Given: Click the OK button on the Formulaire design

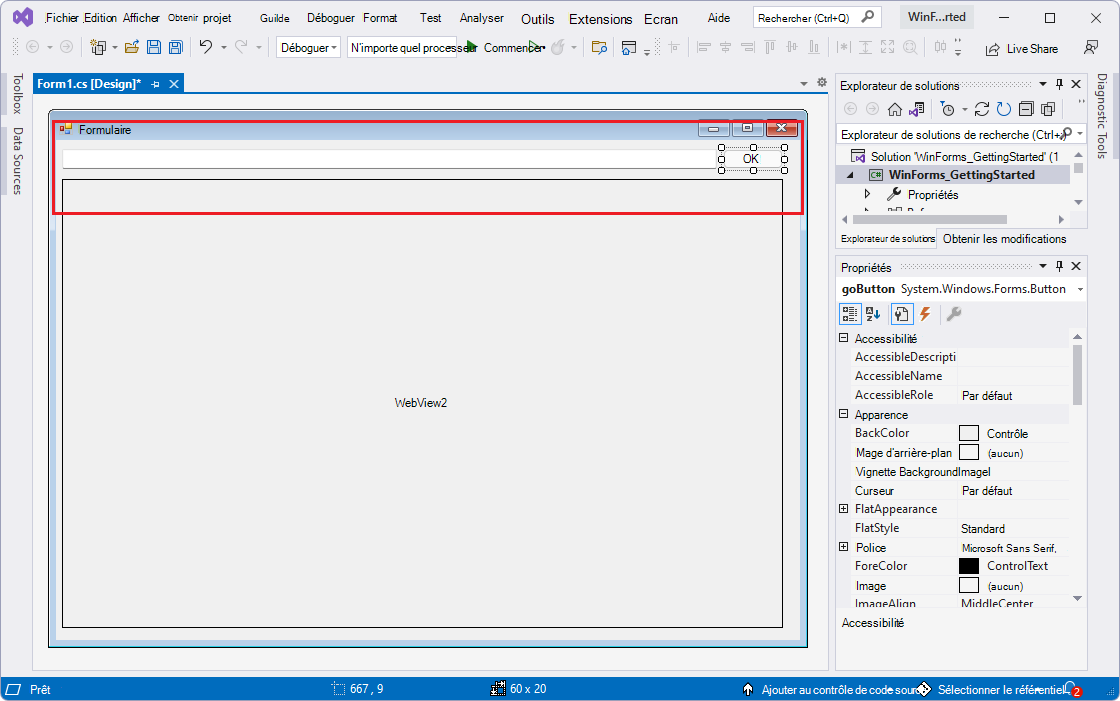Looking at the screenshot, I should click(750, 158).
